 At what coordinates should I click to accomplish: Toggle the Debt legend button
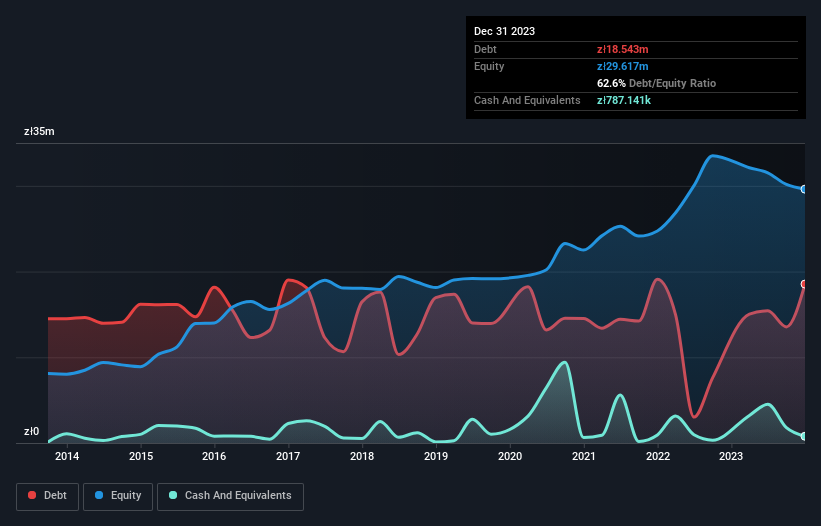(47, 495)
